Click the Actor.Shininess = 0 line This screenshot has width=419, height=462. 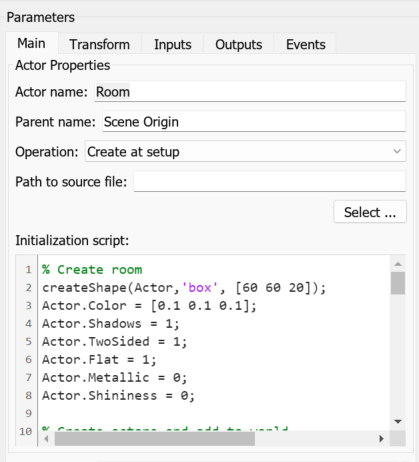coord(118,395)
